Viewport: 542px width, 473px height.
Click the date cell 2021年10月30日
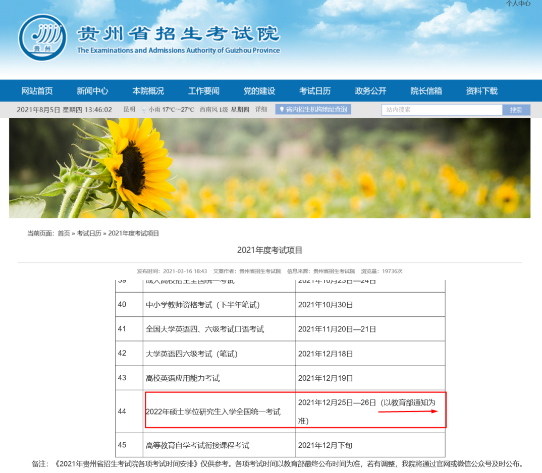370,305
